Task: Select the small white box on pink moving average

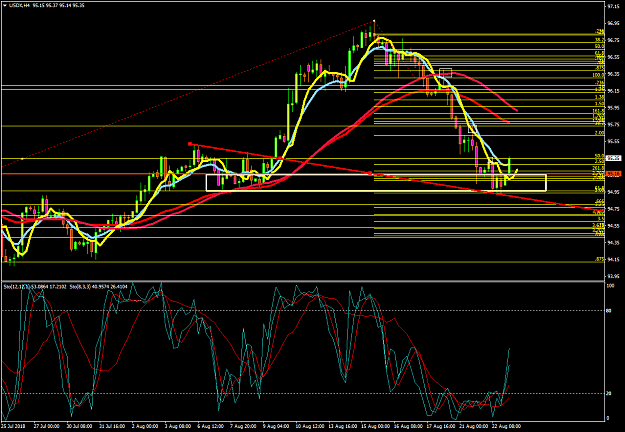Action: pyautogui.click(x=445, y=72)
